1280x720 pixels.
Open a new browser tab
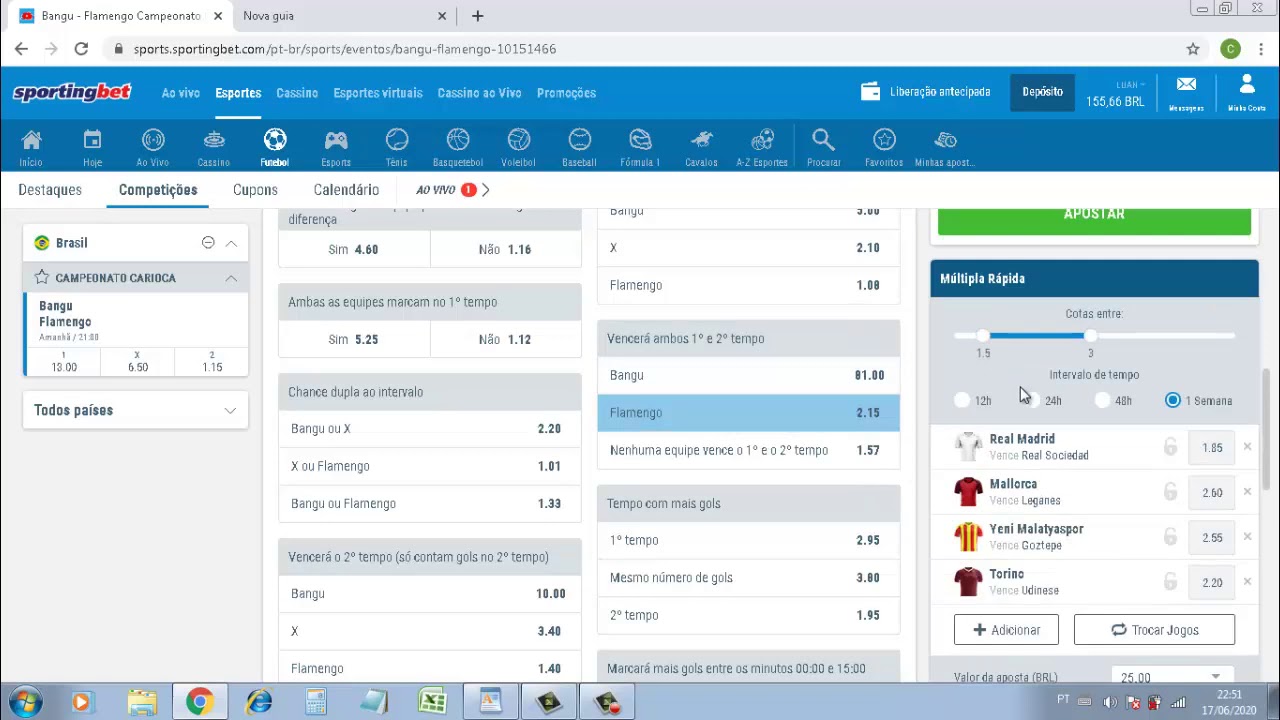click(x=477, y=16)
